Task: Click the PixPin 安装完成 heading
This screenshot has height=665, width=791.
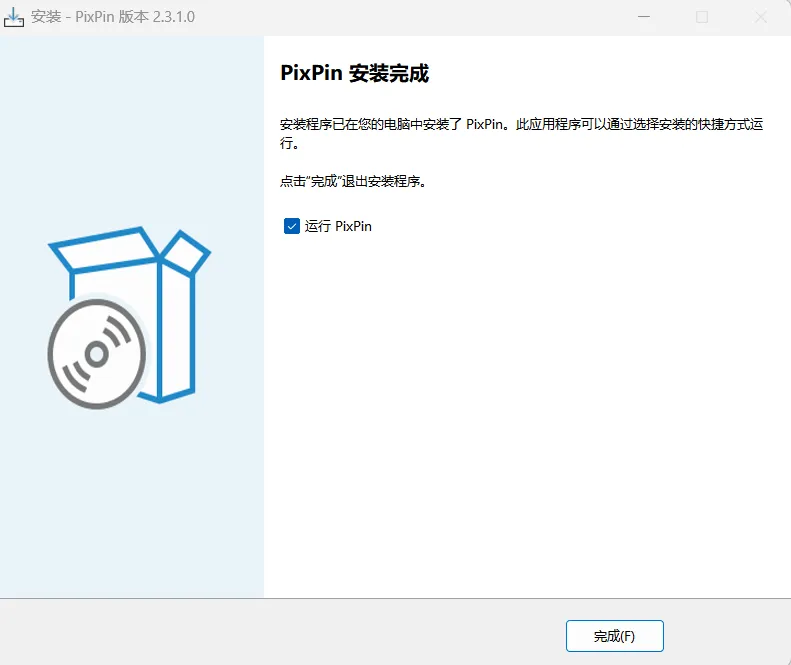Action: click(355, 73)
